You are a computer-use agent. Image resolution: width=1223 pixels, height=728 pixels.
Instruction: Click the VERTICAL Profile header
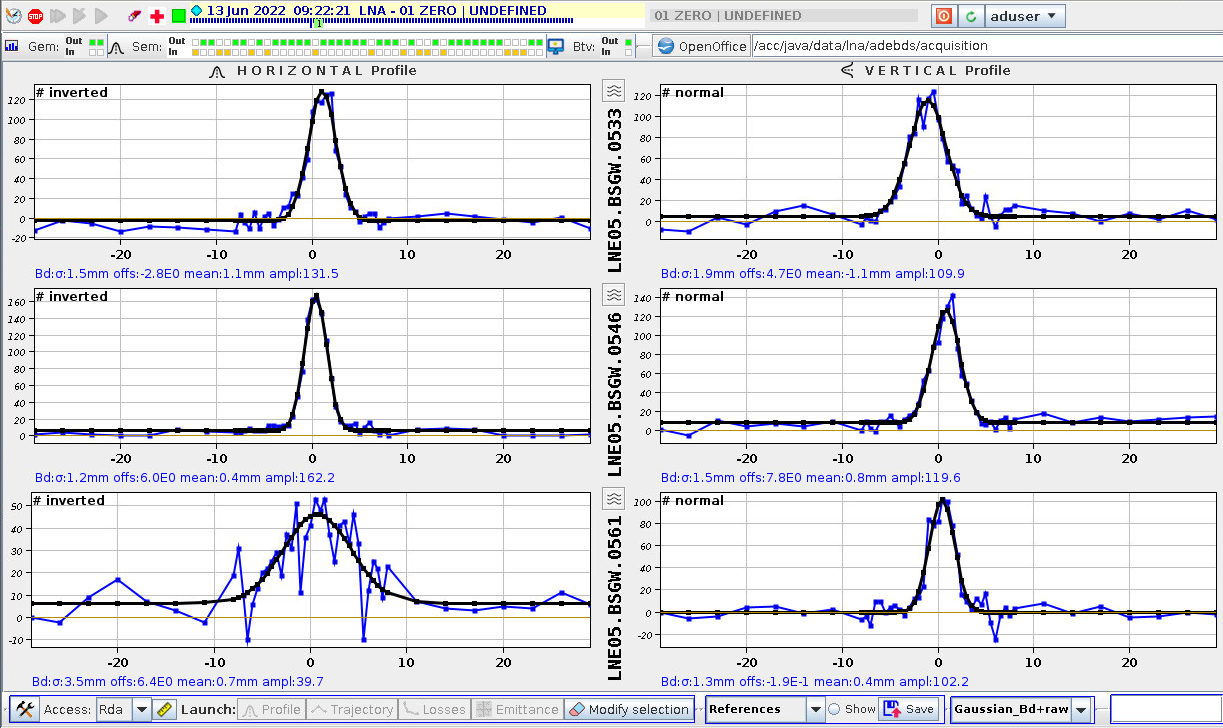(937, 71)
